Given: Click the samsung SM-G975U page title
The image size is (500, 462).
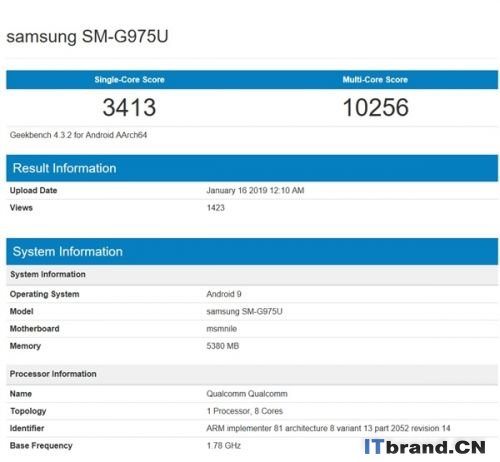Looking at the screenshot, I should (x=87, y=36).
